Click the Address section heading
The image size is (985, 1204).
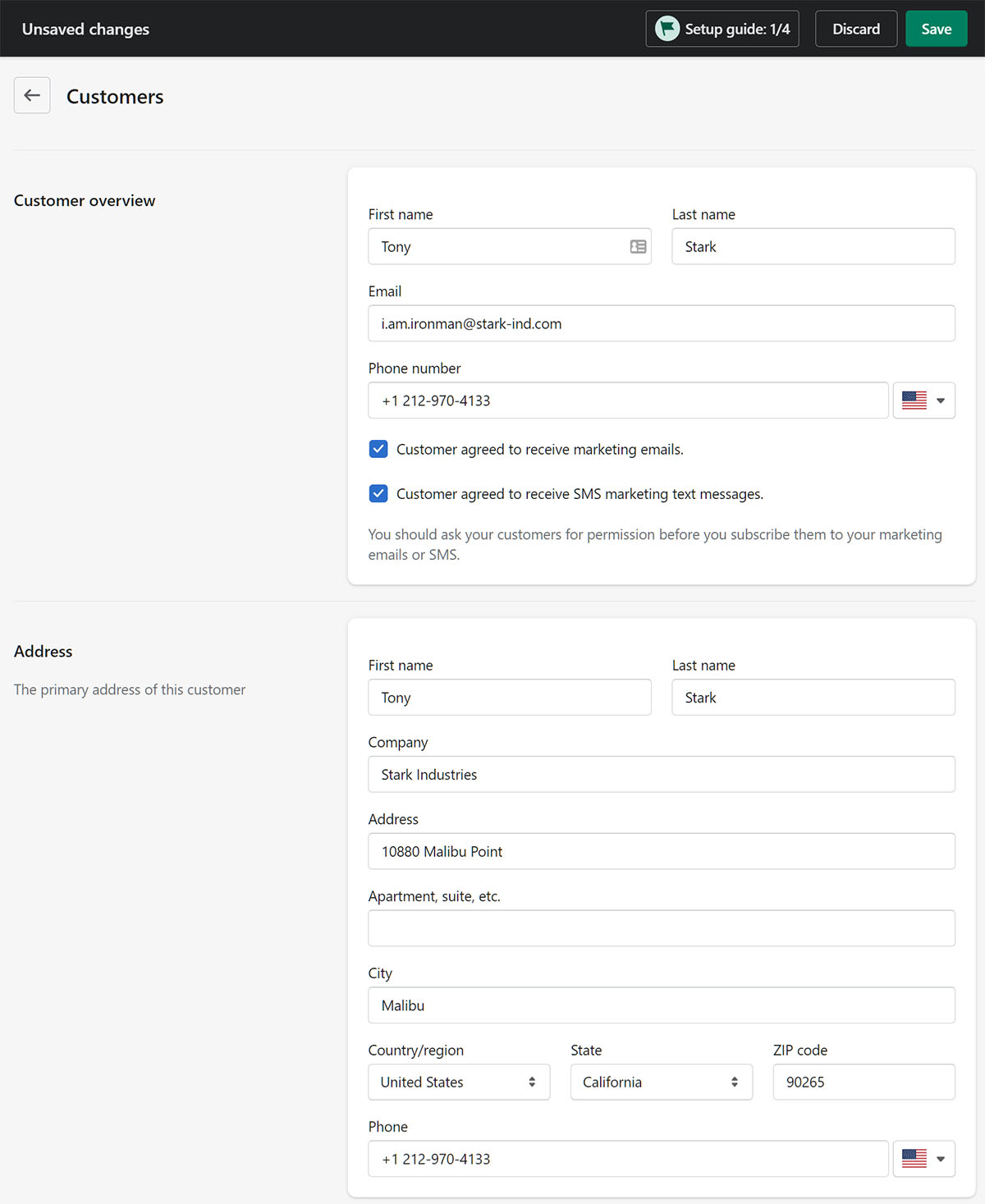(x=43, y=652)
